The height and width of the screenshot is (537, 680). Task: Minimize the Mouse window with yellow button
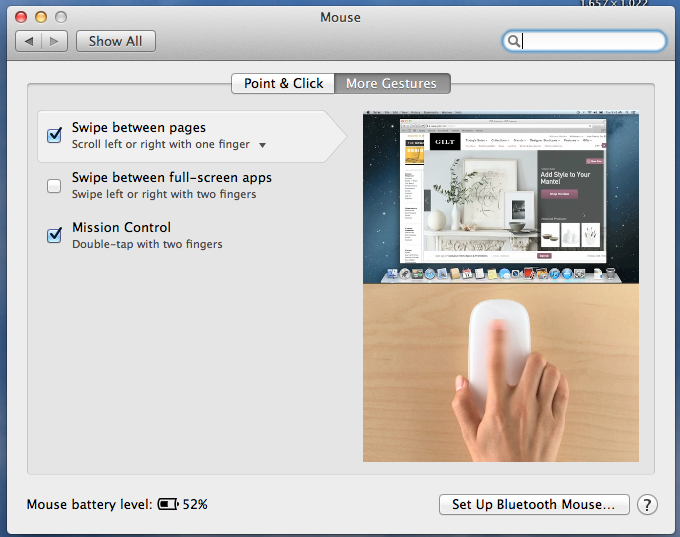click(41, 17)
